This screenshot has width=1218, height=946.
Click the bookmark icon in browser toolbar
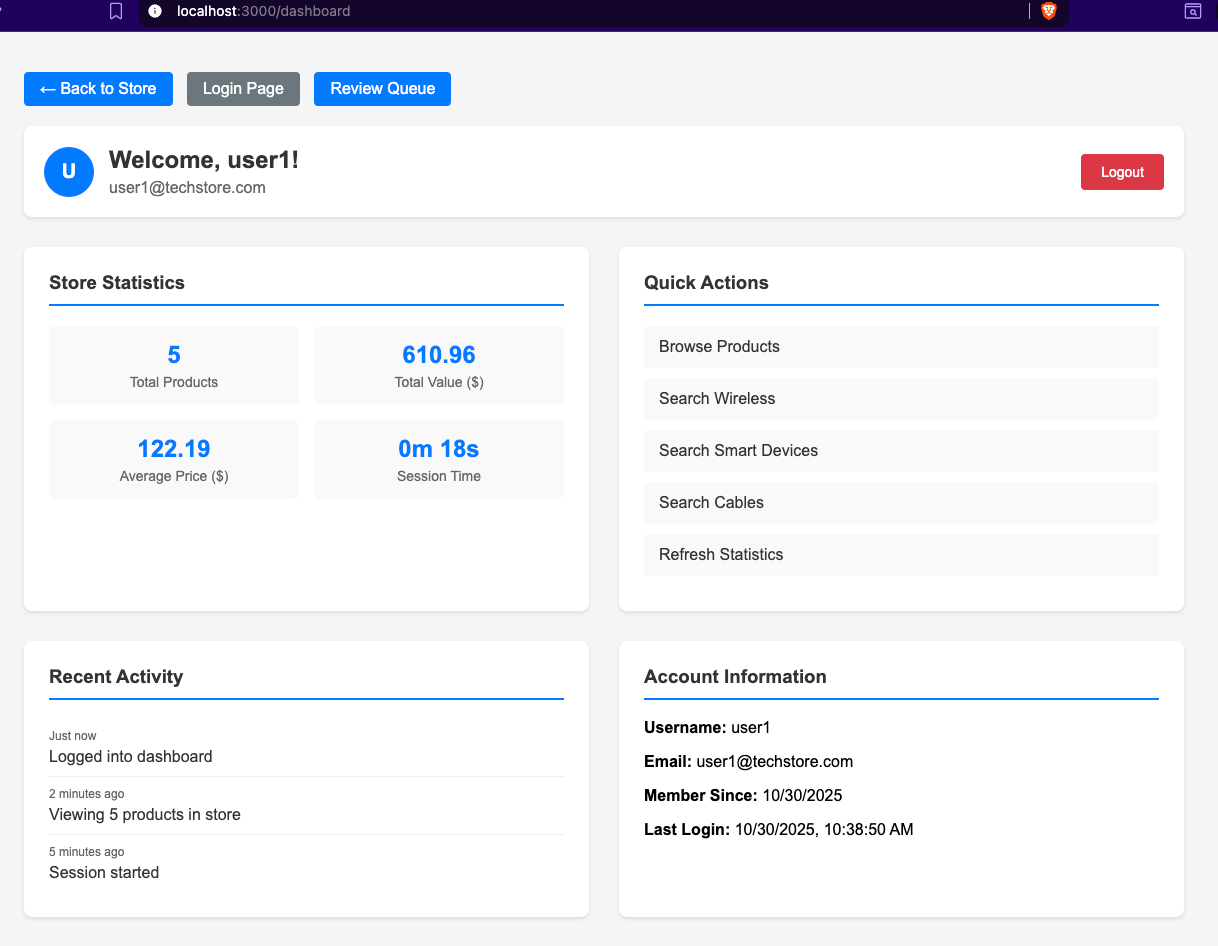[x=116, y=11]
